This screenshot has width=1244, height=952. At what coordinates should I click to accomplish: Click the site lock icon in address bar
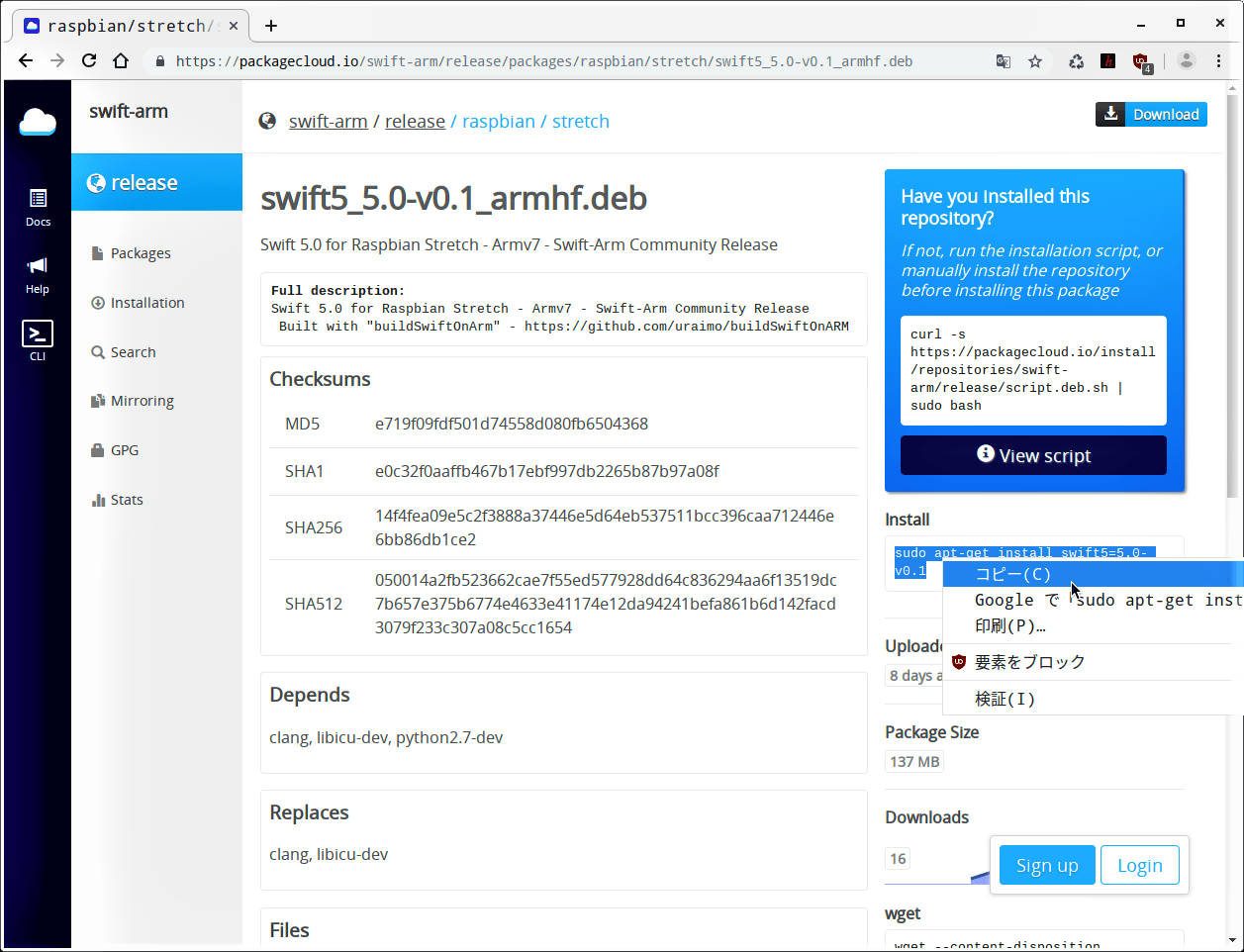[159, 61]
